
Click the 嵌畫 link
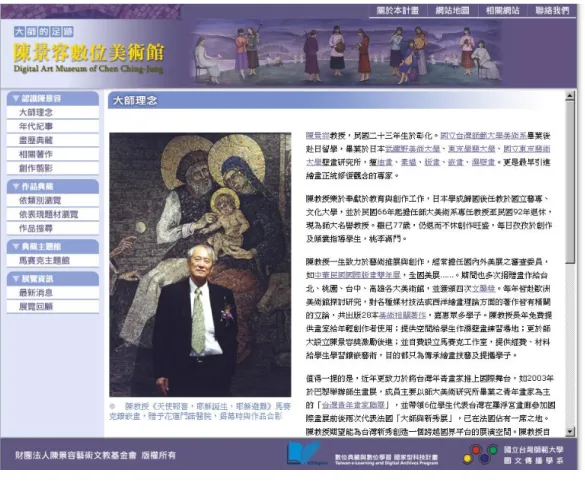pyautogui.click(x=455, y=162)
